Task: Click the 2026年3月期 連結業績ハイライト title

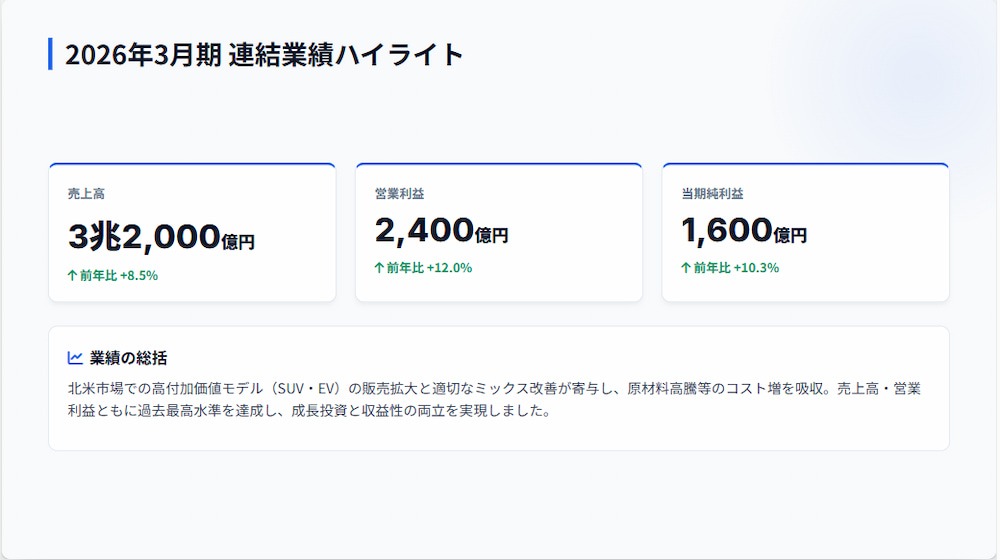Action: (264, 54)
